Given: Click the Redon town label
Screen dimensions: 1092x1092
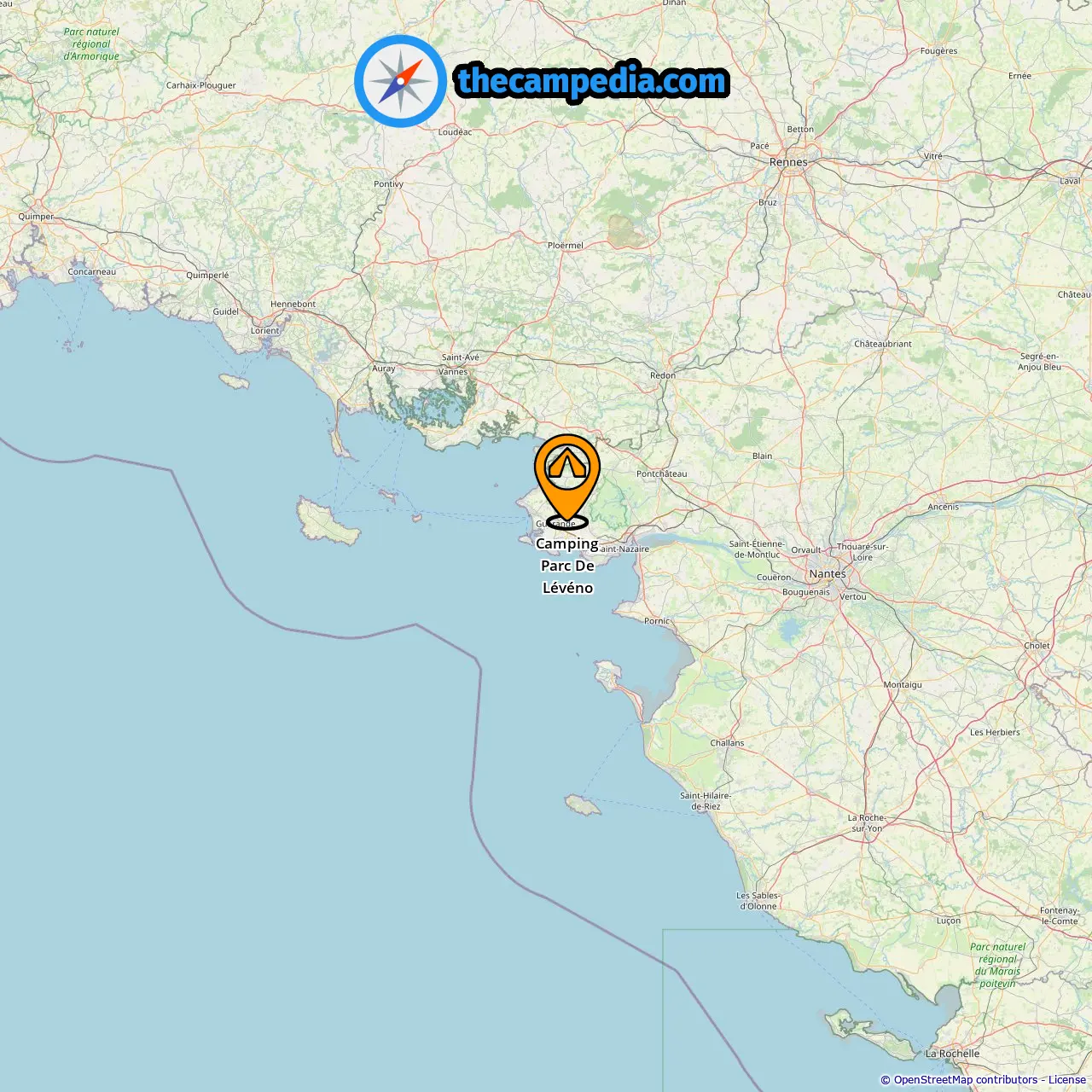Looking at the screenshot, I should (663, 375).
